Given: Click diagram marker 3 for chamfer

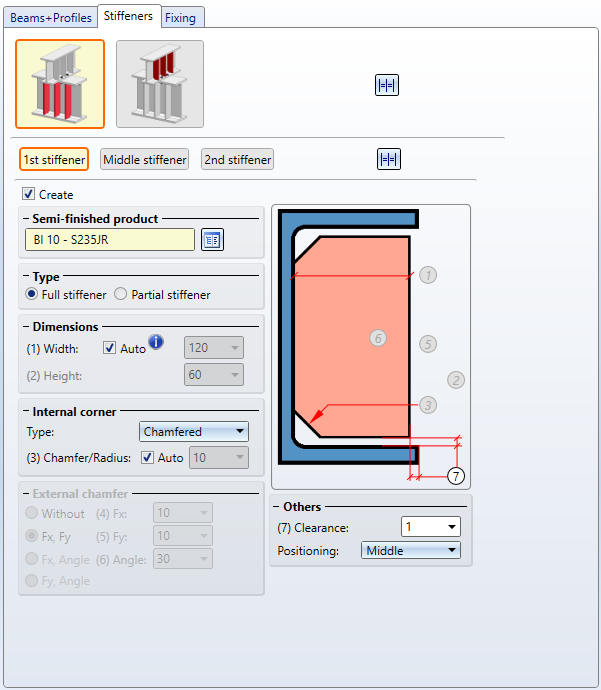Looking at the screenshot, I should [x=428, y=405].
